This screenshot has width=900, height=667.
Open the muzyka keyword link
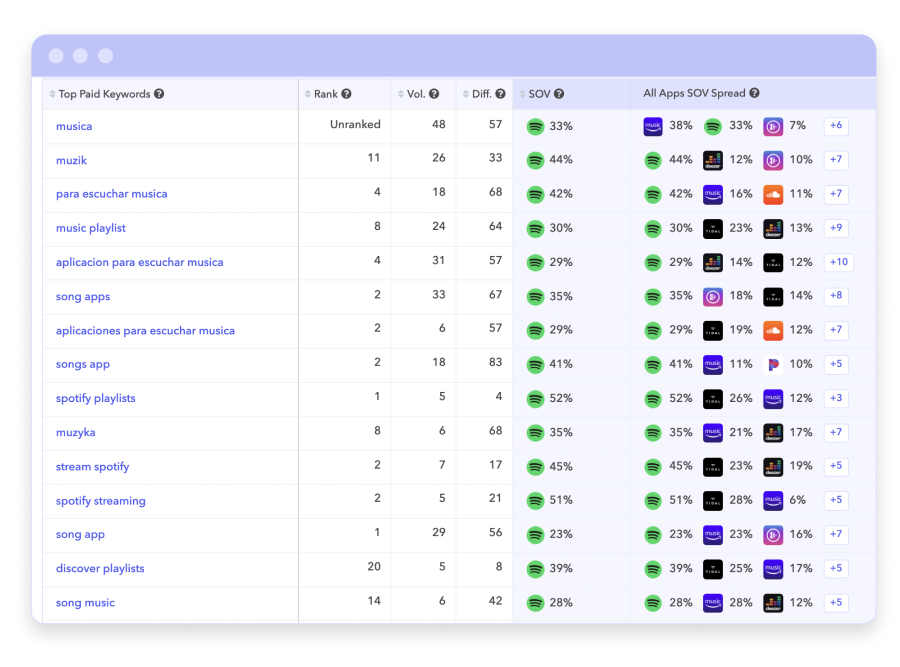click(x=75, y=433)
